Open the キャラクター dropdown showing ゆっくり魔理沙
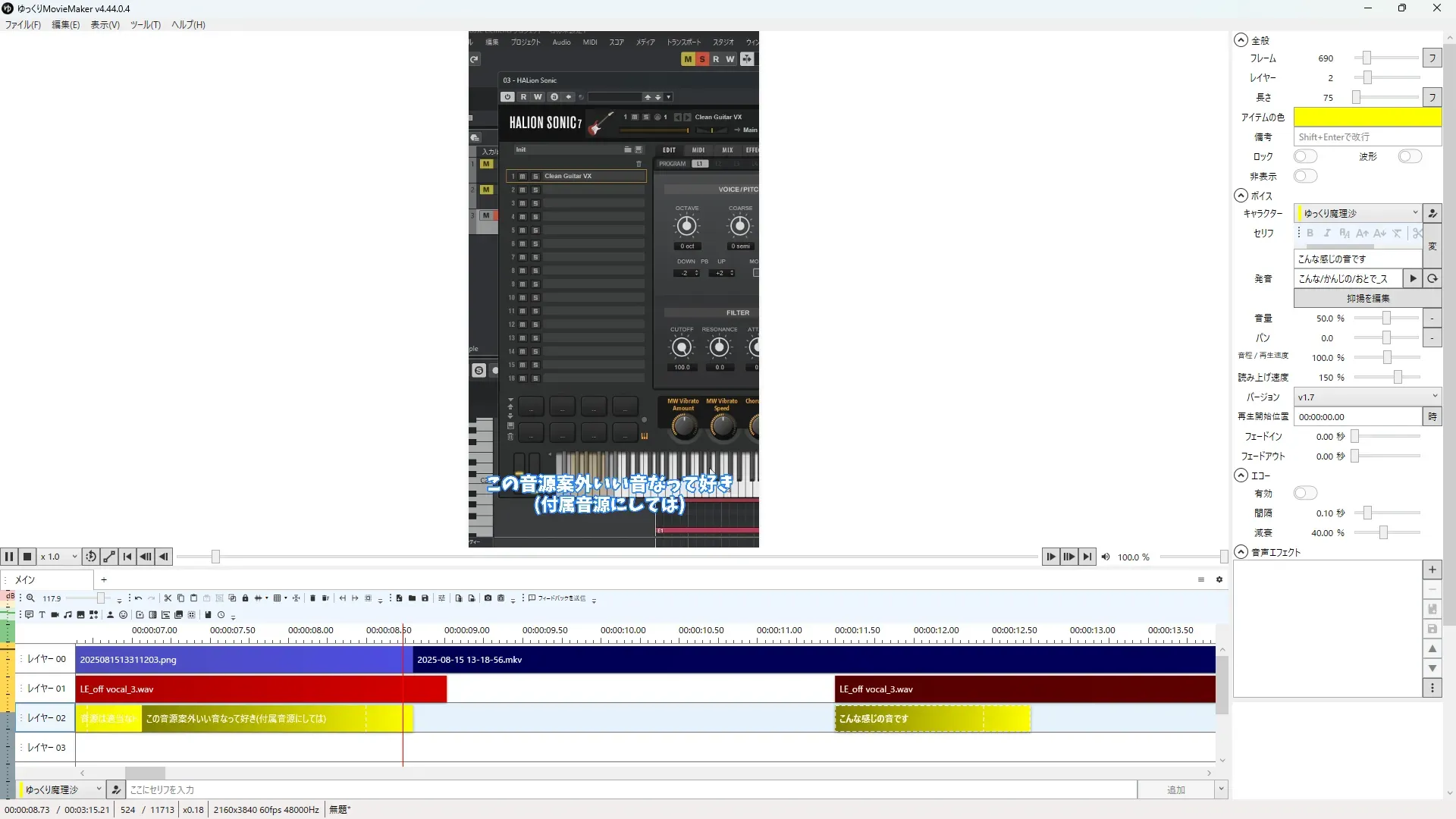 pos(1357,213)
